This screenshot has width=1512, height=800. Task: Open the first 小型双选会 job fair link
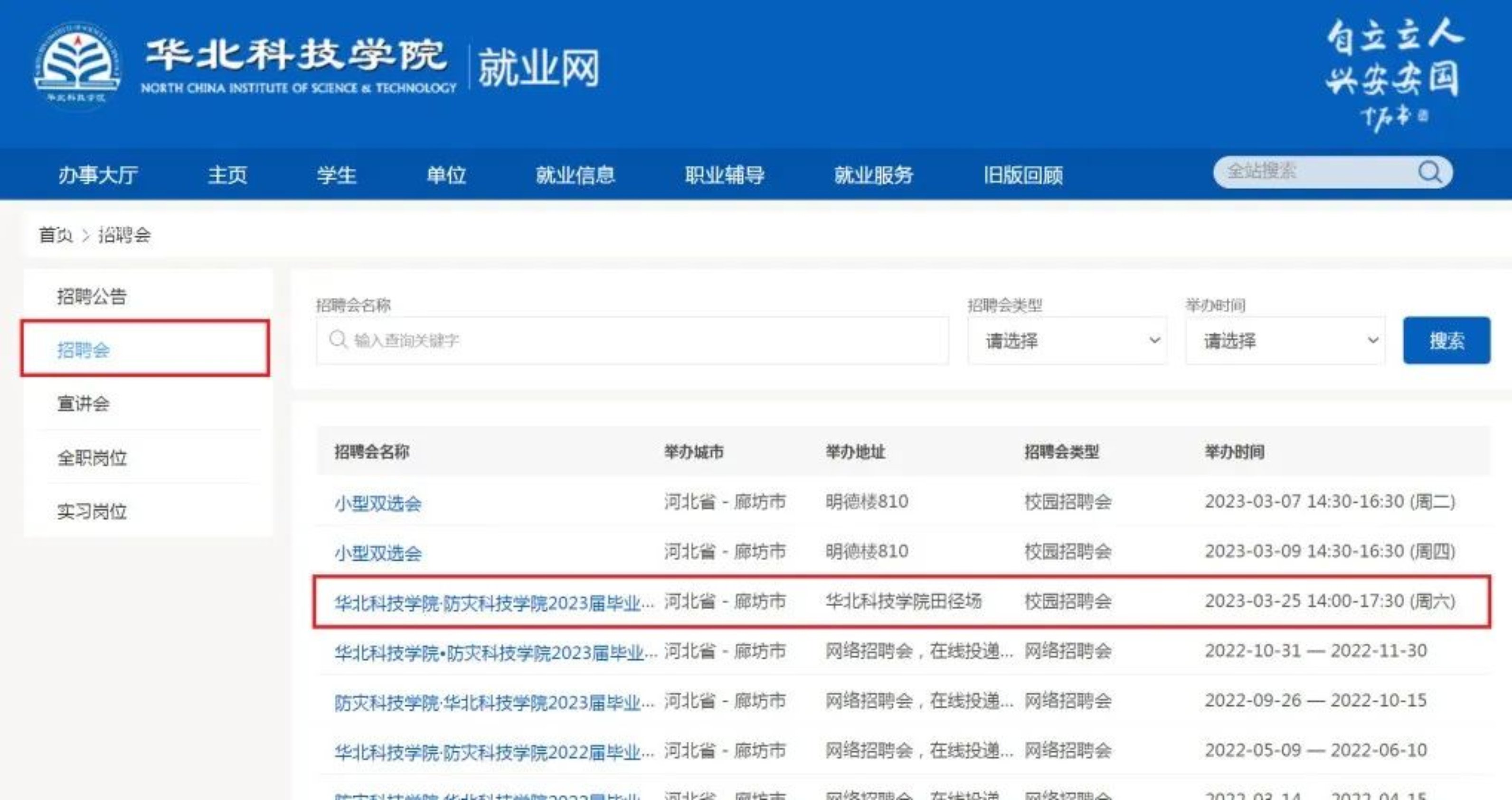pyautogui.click(x=378, y=504)
